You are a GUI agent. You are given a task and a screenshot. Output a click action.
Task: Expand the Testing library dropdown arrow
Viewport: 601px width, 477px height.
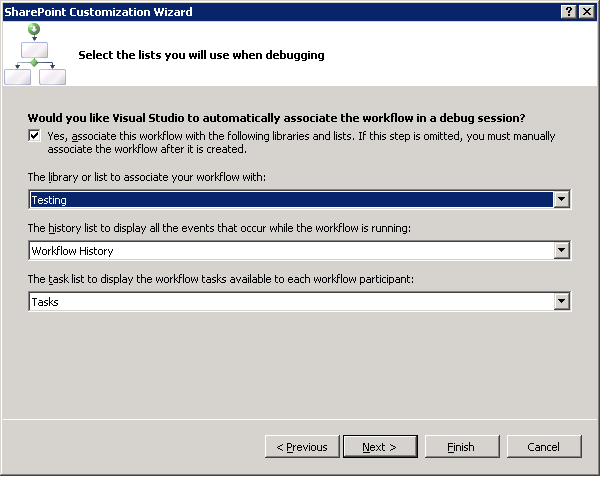(562, 200)
